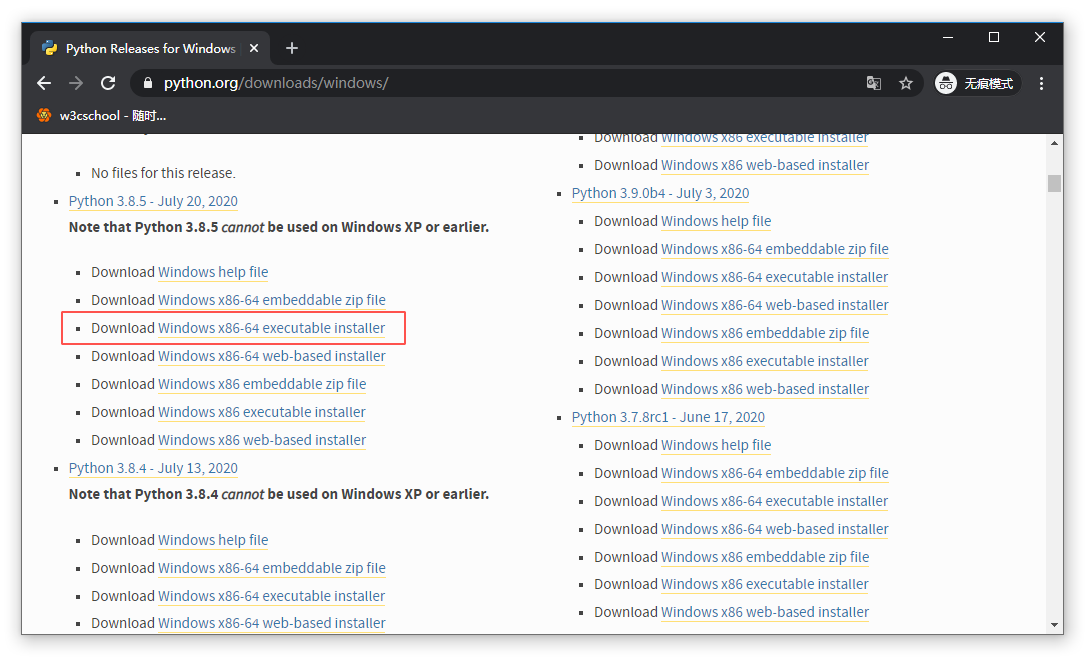1086x658 pixels.
Task: Select the Python Releases for Windows tab
Action: click(150, 48)
